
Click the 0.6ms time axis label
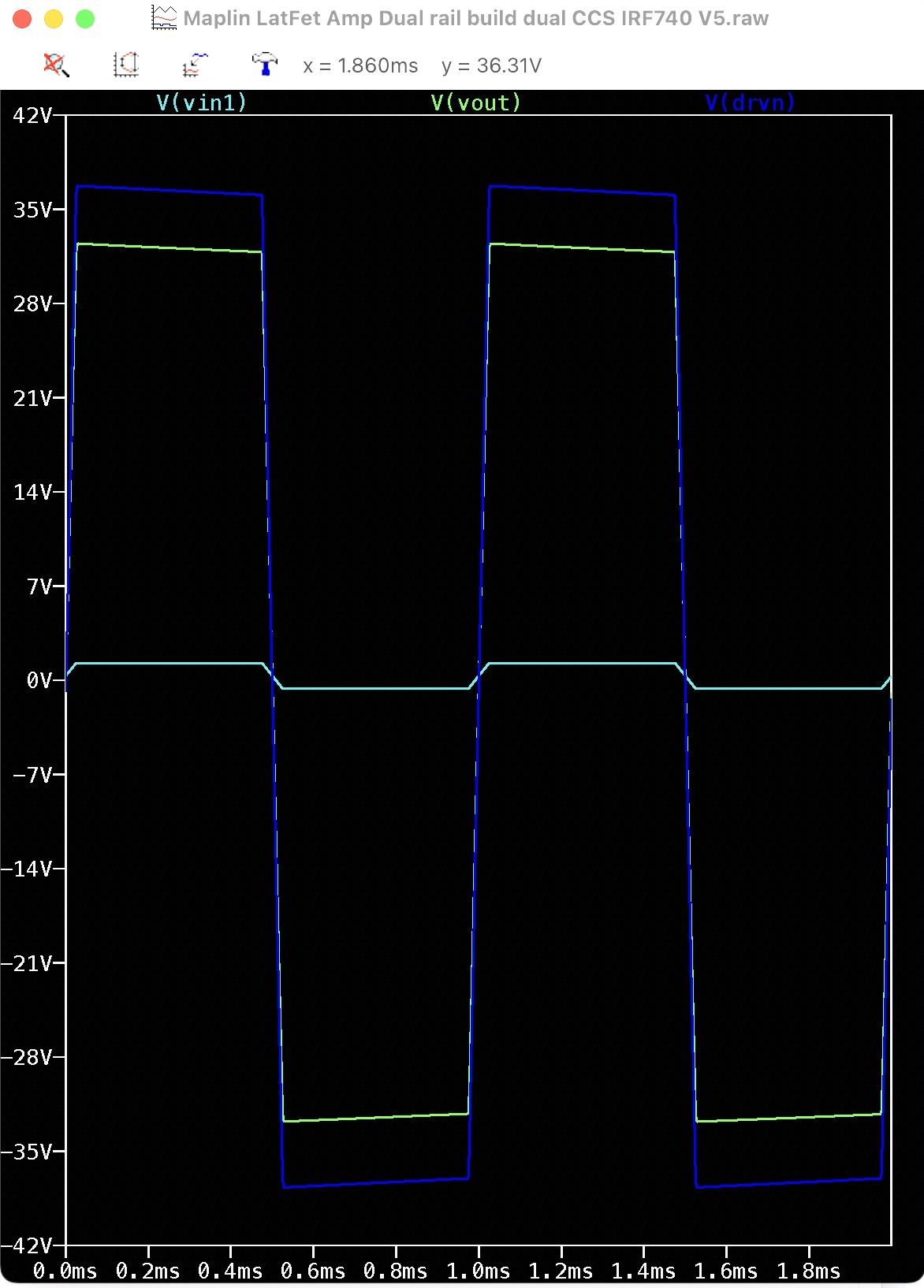point(313,1271)
